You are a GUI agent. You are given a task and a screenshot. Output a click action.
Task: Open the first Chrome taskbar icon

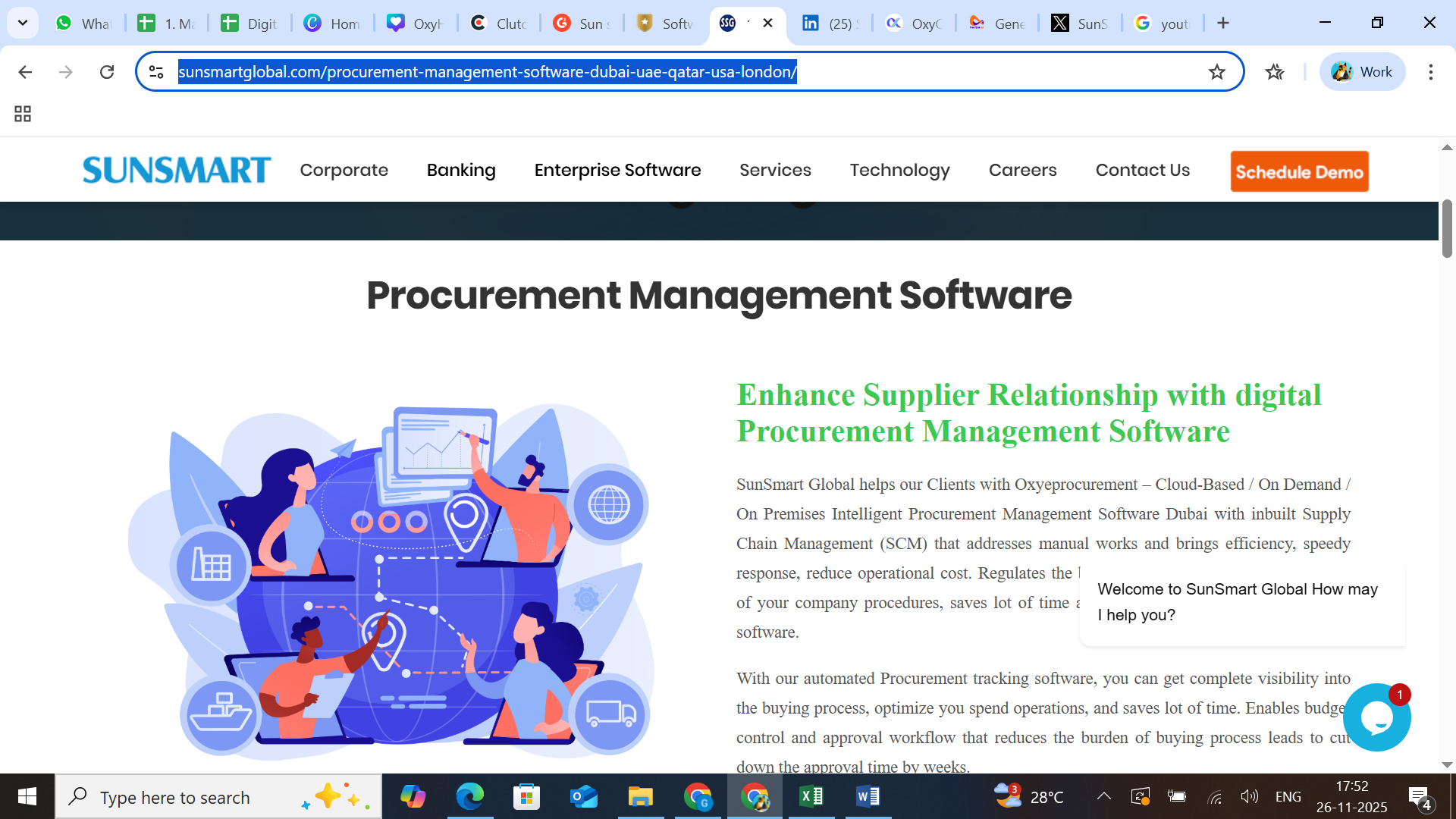coord(698,796)
